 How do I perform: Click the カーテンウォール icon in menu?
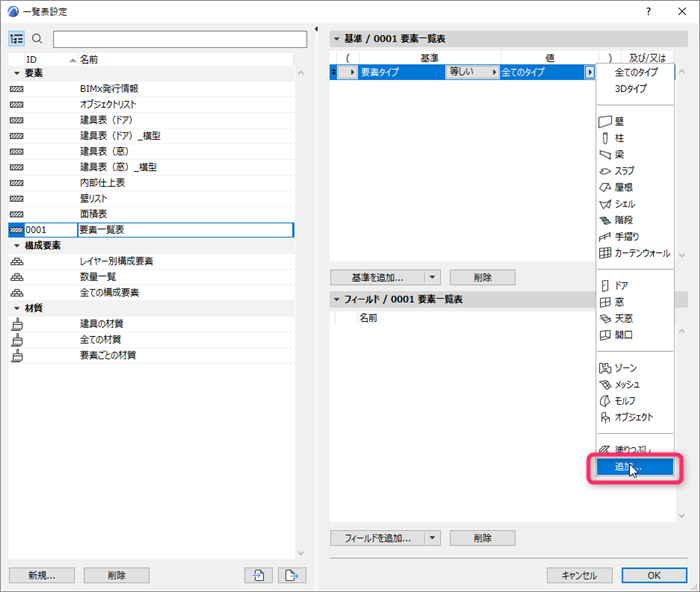(x=605, y=253)
